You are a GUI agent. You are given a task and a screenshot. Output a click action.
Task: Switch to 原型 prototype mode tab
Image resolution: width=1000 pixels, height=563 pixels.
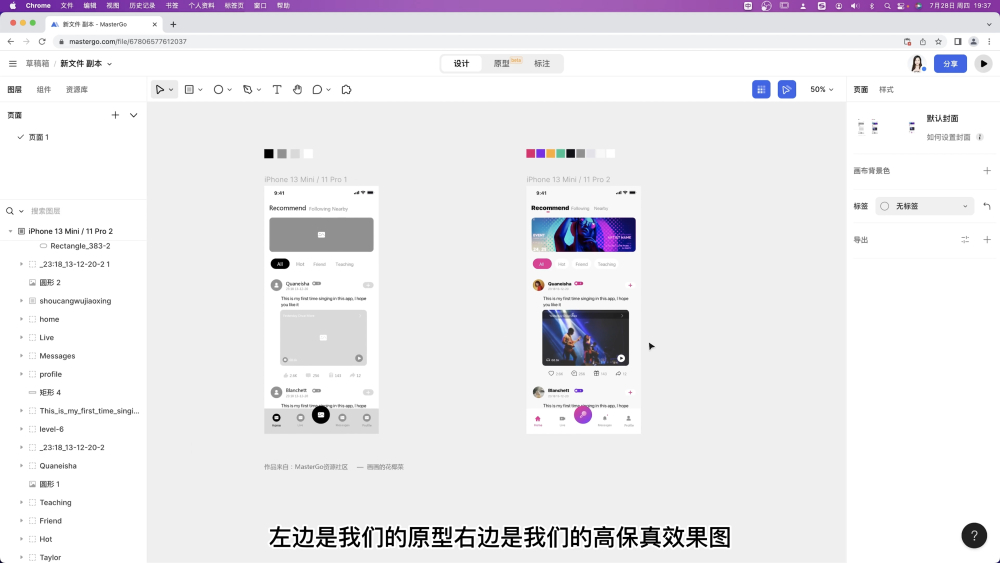point(502,64)
